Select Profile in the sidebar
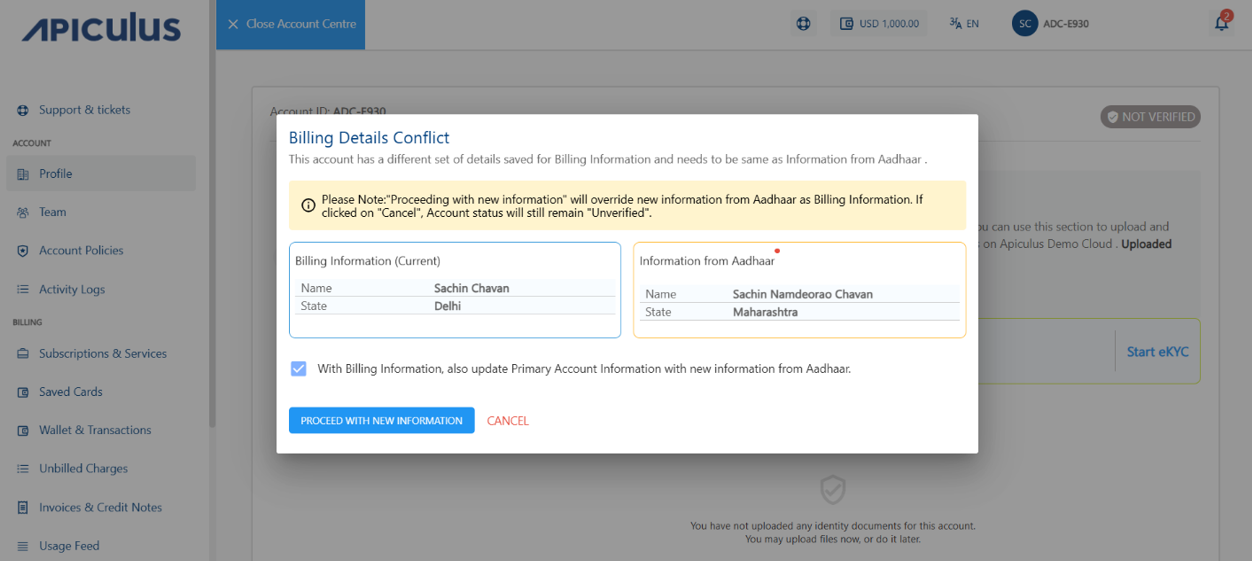This screenshot has height=561, width=1252. (101, 174)
